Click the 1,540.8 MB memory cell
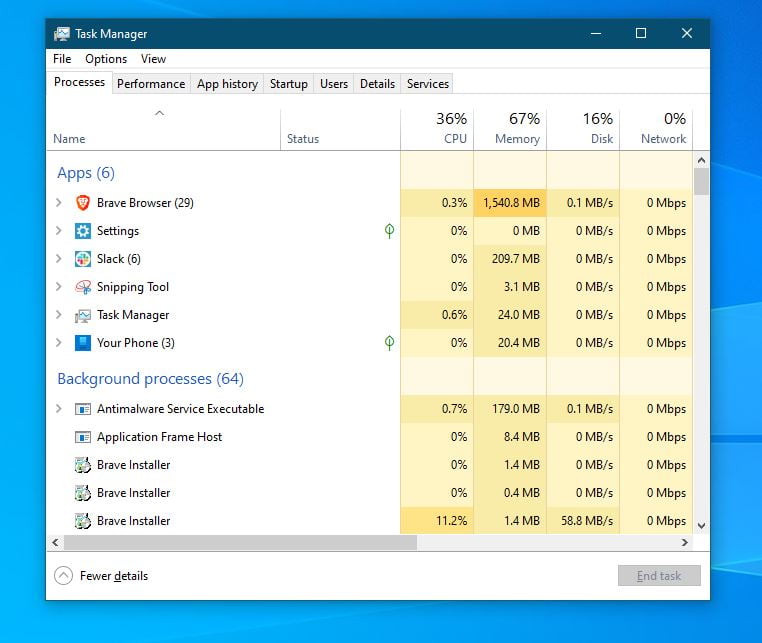 pos(510,203)
